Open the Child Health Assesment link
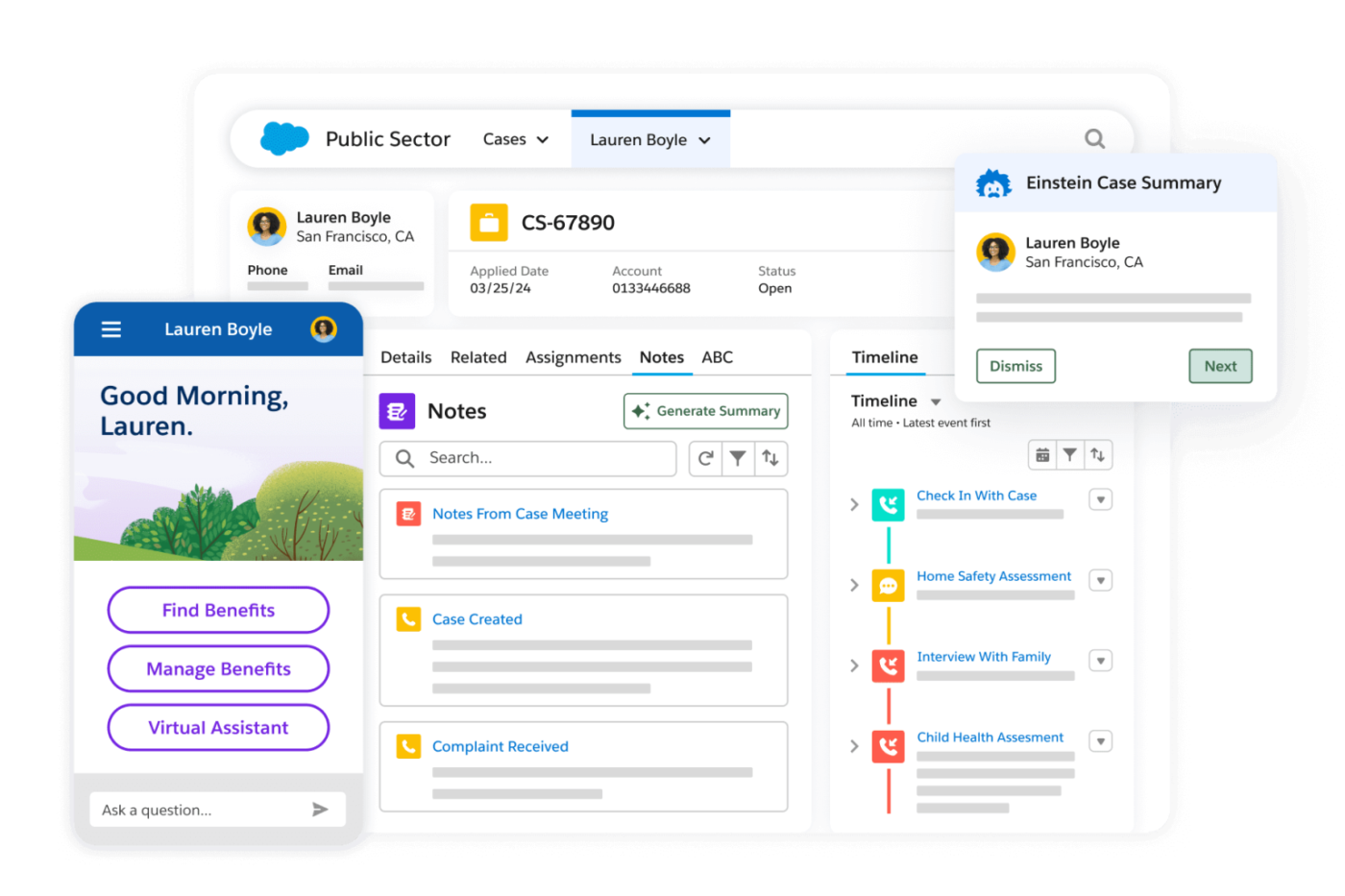Image resolution: width=1345 pixels, height=896 pixels. pos(990,738)
